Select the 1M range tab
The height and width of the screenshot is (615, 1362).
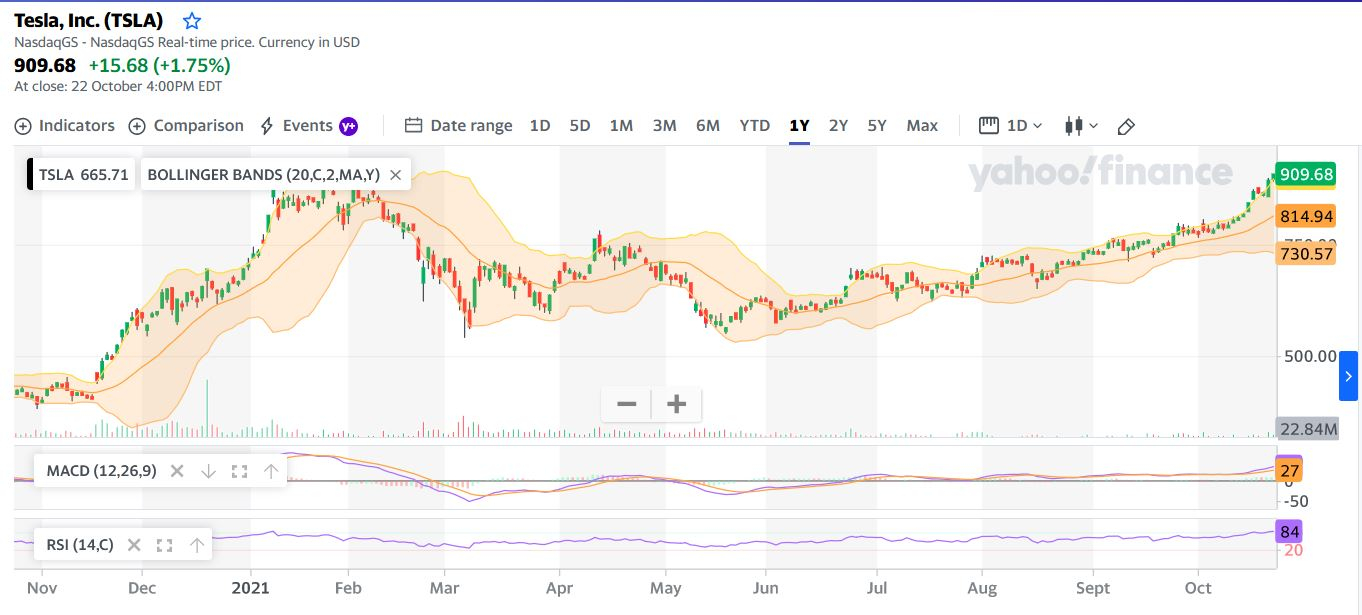pos(621,126)
